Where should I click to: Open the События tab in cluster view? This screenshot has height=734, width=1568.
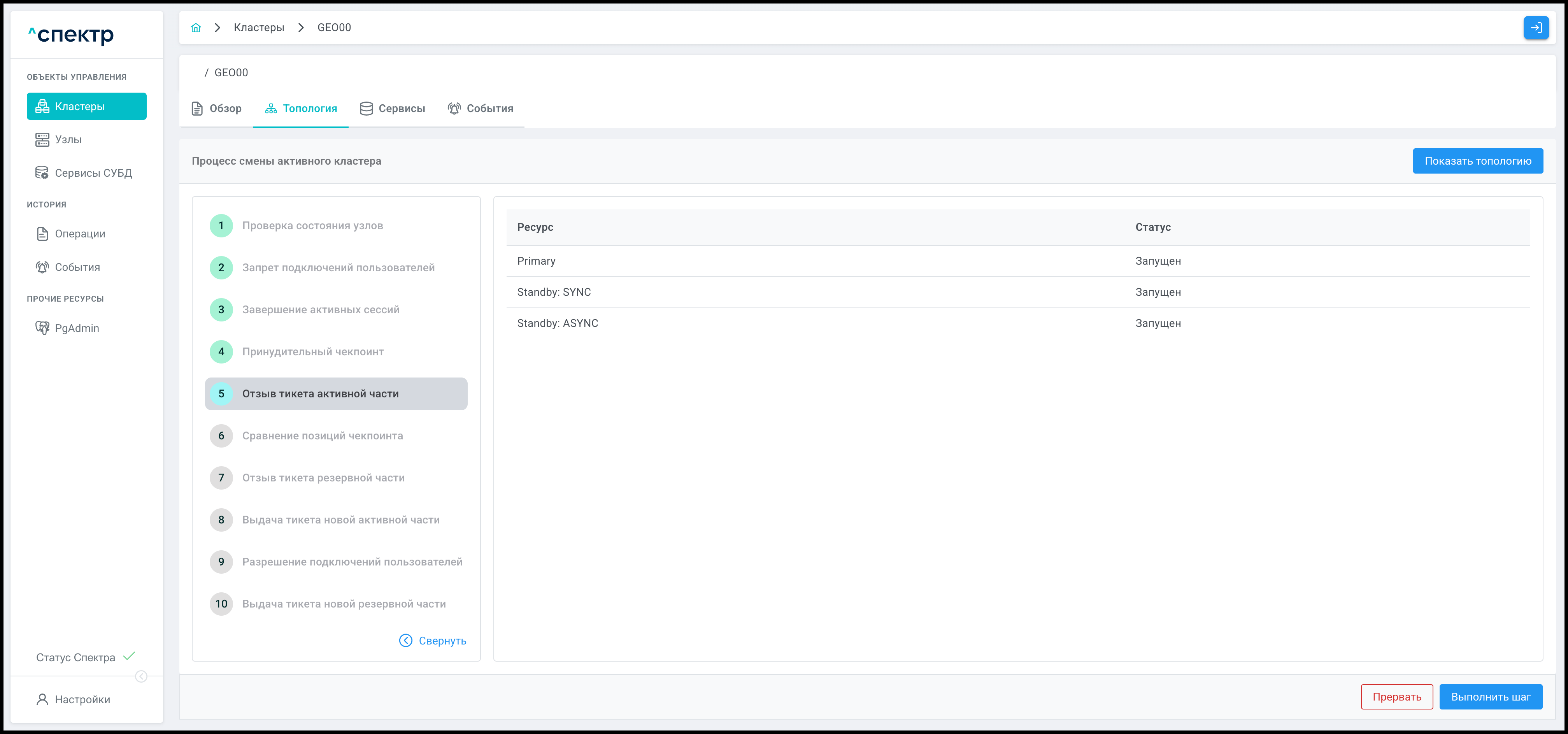(x=480, y=108)
